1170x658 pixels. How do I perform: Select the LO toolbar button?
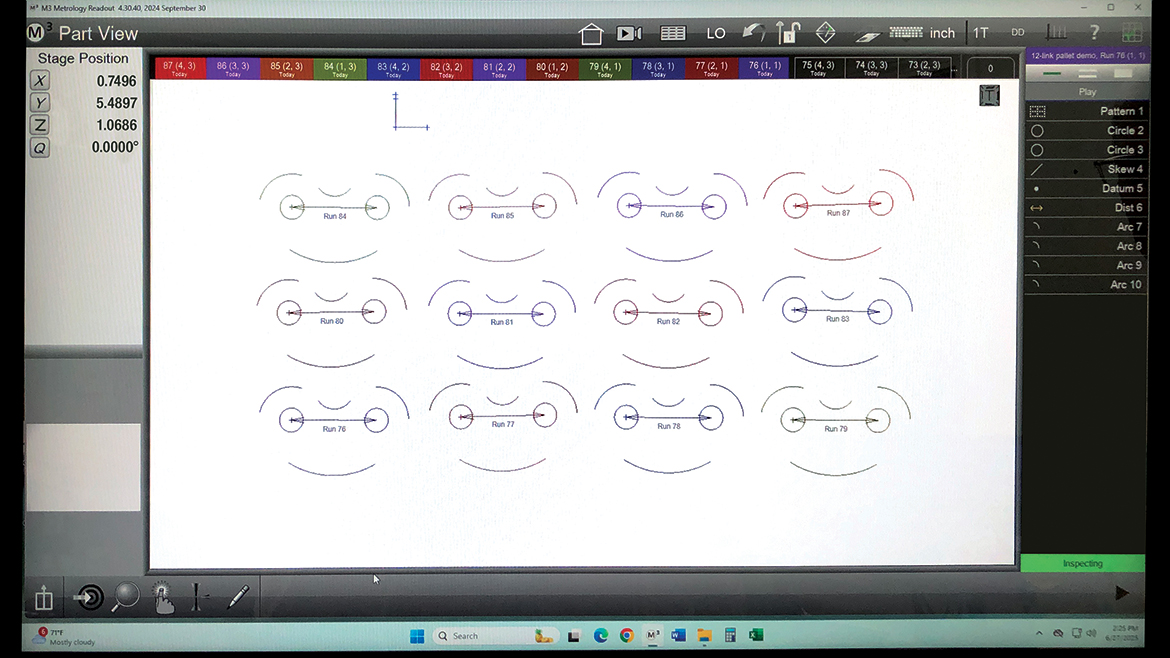point(716,34)
